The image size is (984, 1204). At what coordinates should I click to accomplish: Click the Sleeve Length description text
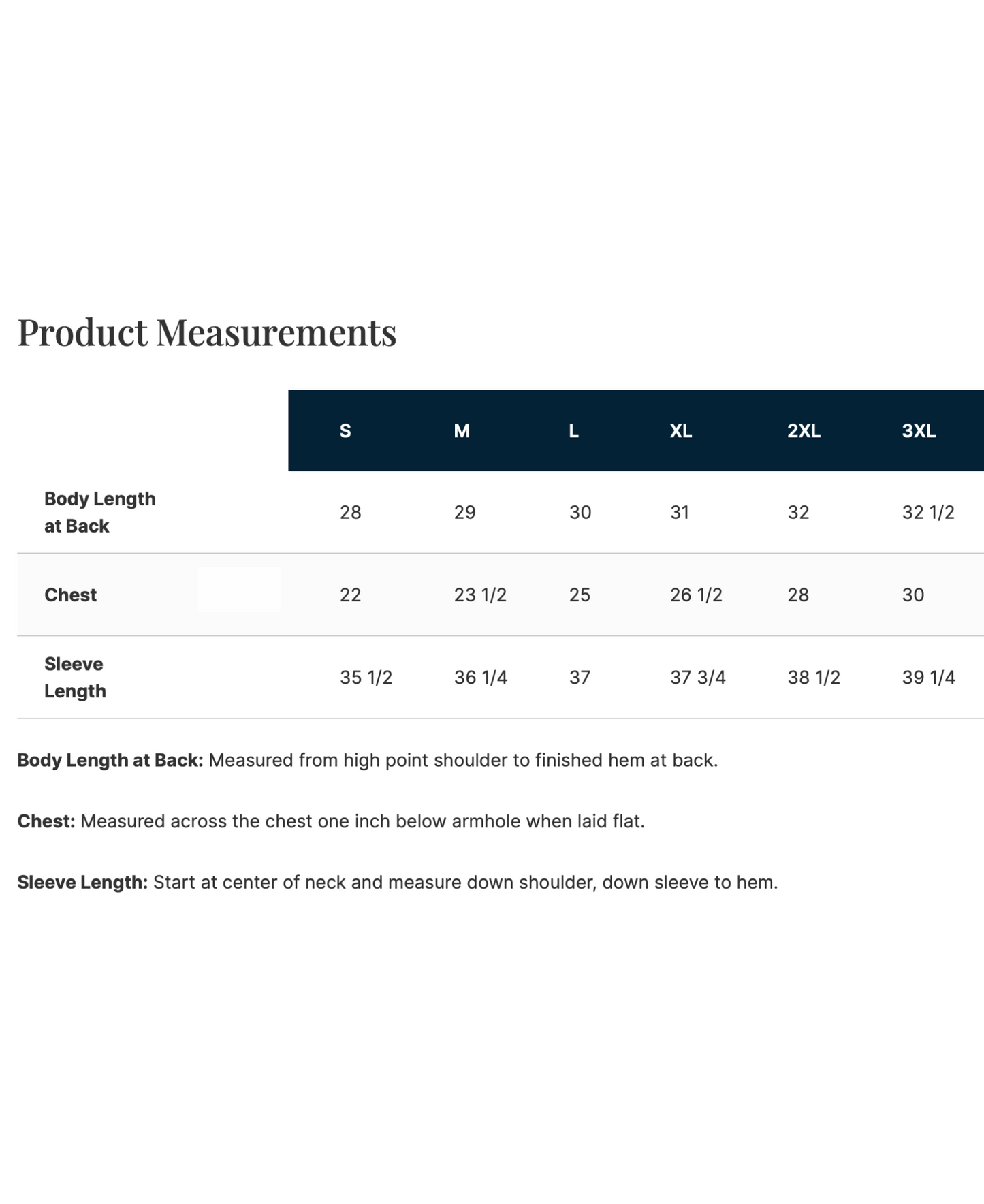pos(398,883)
